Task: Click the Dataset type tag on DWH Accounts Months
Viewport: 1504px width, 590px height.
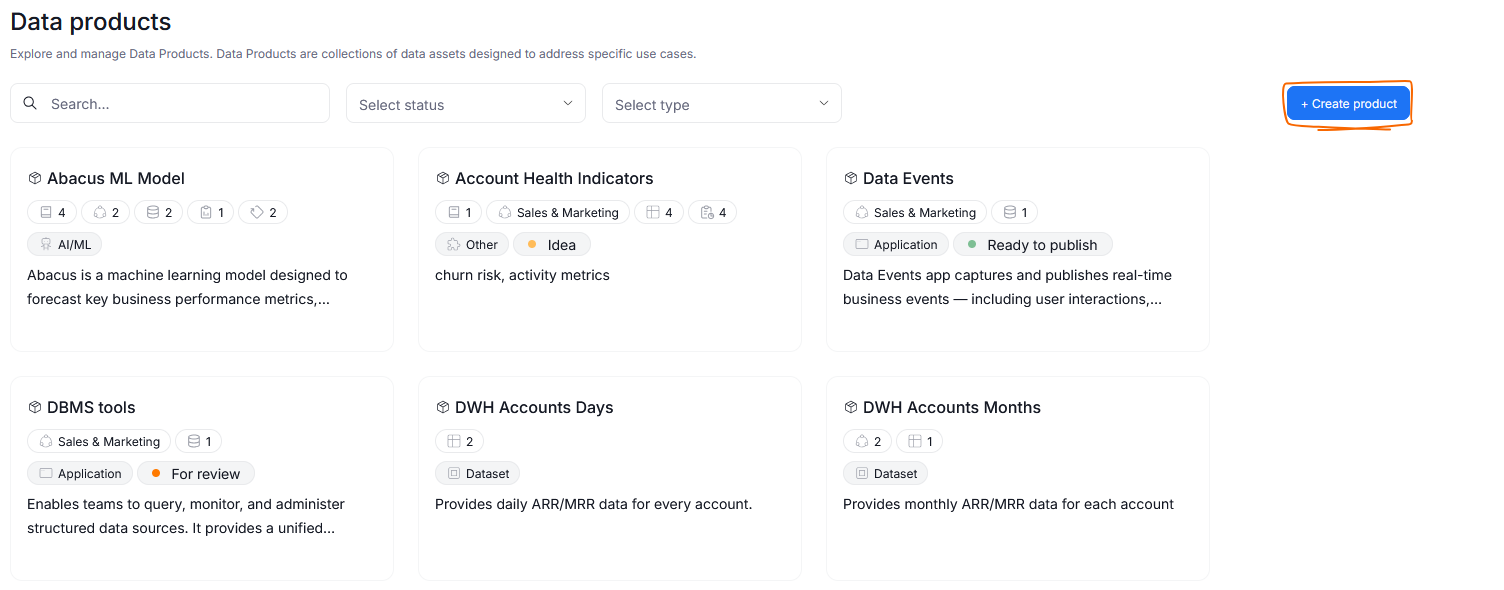Action: coord(886,473)
